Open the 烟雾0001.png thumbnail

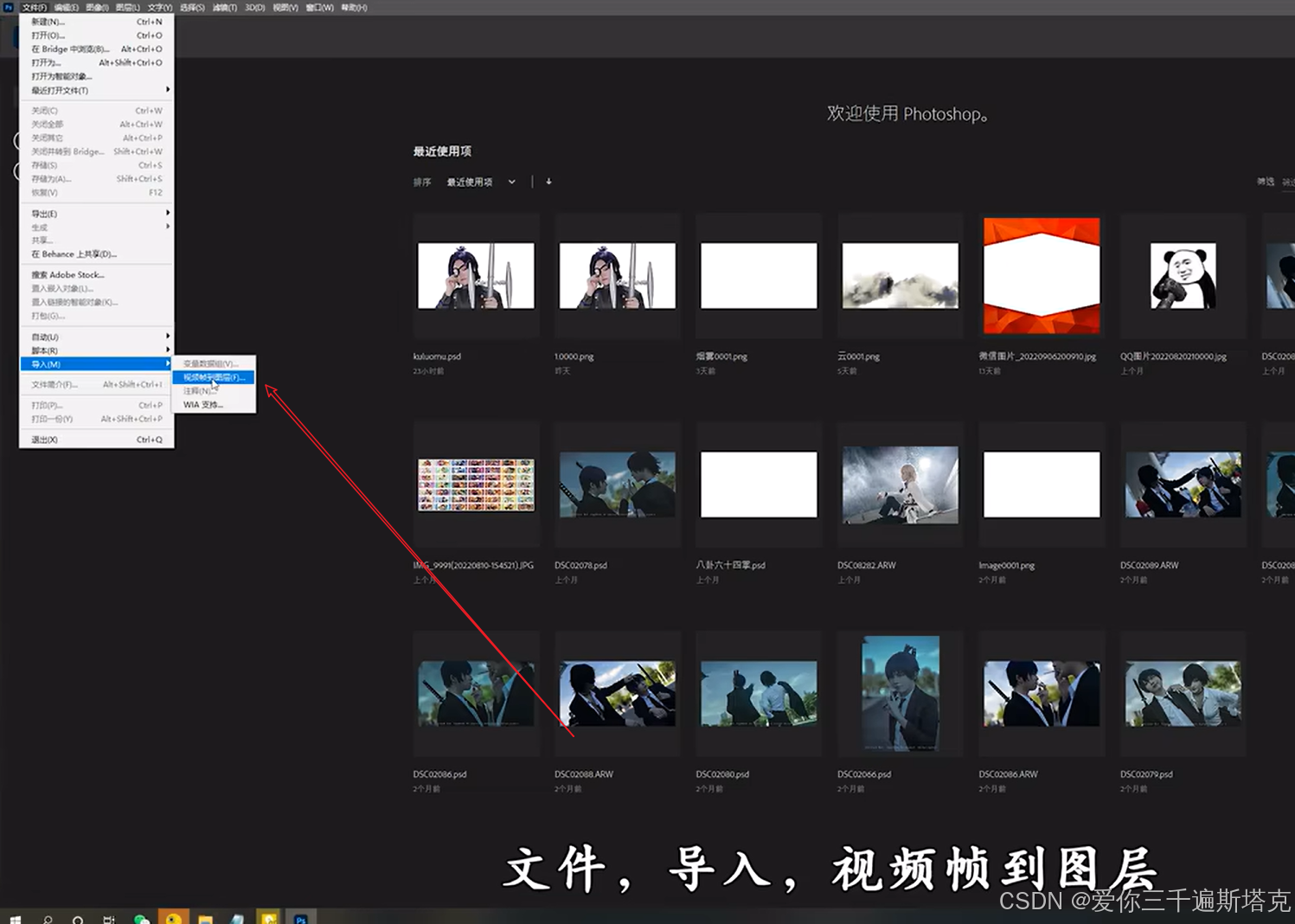759,275
